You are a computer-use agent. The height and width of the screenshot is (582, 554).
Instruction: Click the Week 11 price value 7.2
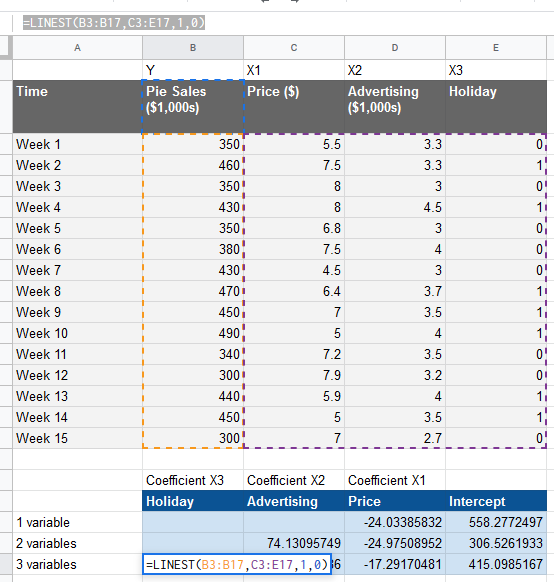click(294, 354)
